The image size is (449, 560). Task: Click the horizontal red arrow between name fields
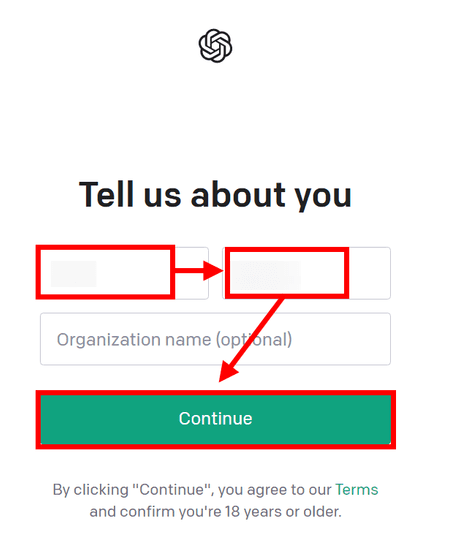click(x=199, y=270)
